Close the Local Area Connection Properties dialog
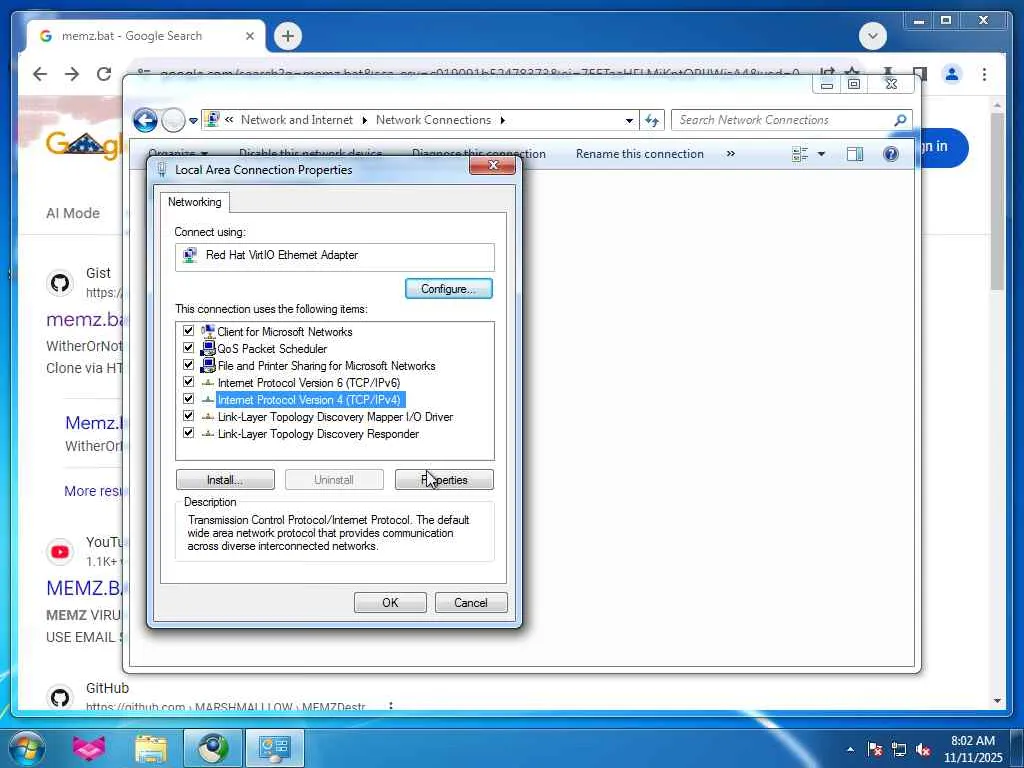 [493, 166]
